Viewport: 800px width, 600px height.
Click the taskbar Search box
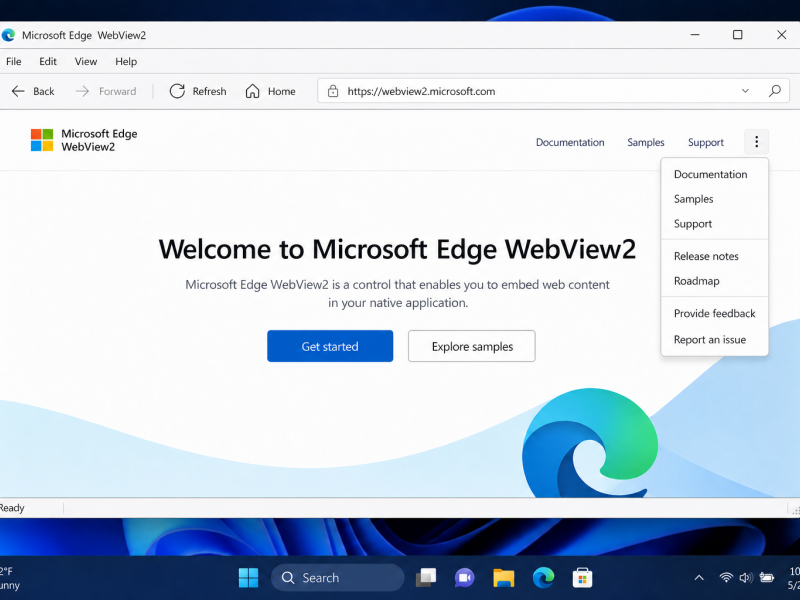pos(337,578)
